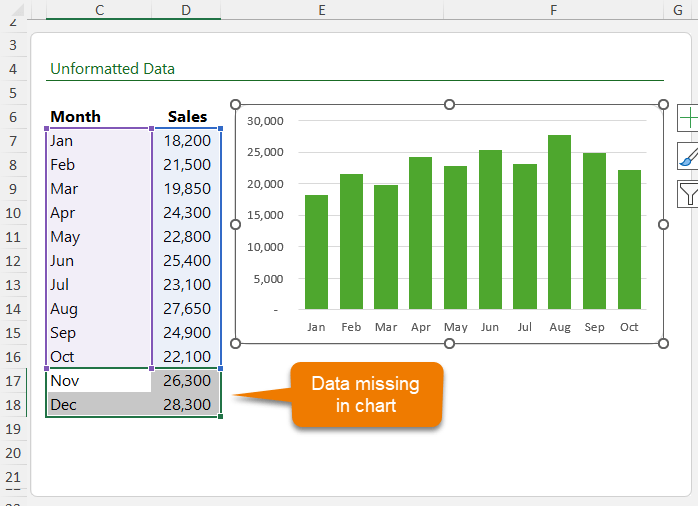Screen dimensions: 698x506
Task: Select the Apr month cell
Action: click(99, 213)
